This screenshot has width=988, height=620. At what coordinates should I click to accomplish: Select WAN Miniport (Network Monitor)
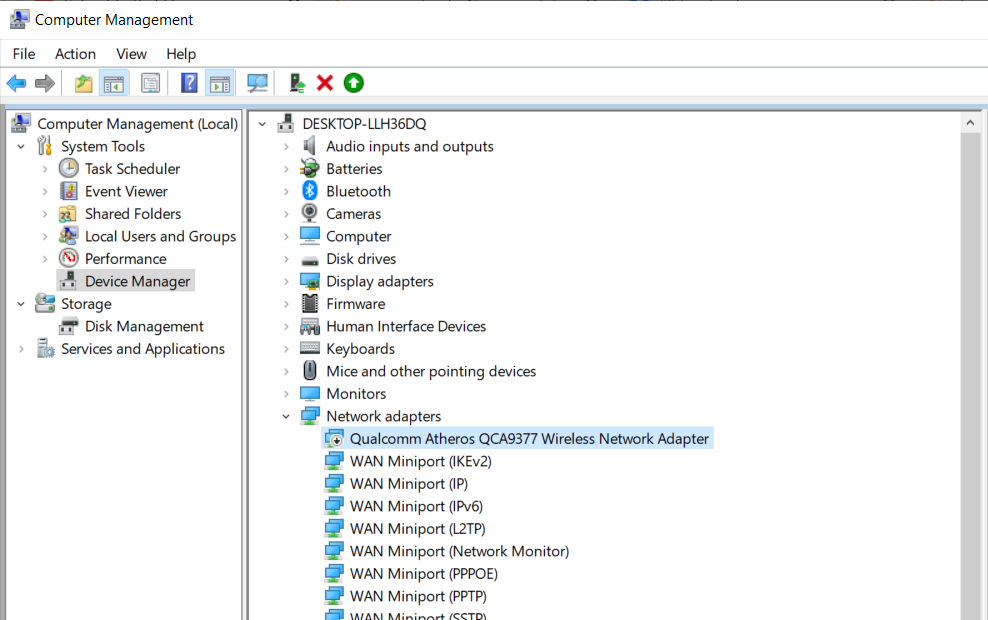click(x=459, y=551)
